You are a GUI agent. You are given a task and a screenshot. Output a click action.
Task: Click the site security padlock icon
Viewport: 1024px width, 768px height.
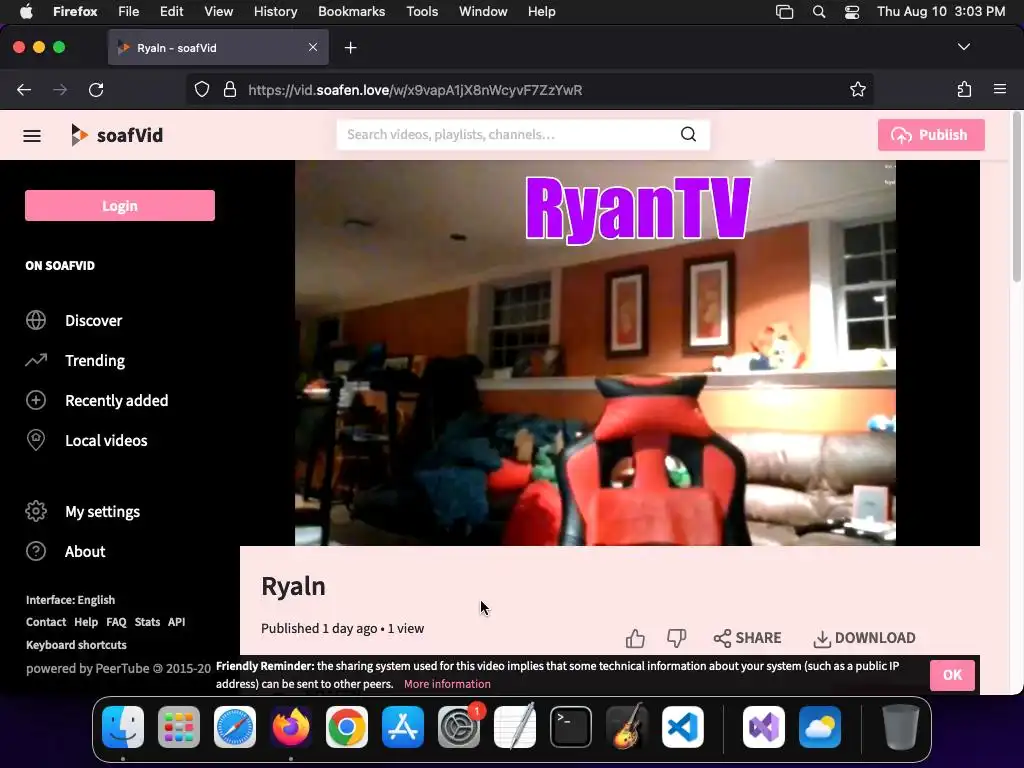click(230, 89)
